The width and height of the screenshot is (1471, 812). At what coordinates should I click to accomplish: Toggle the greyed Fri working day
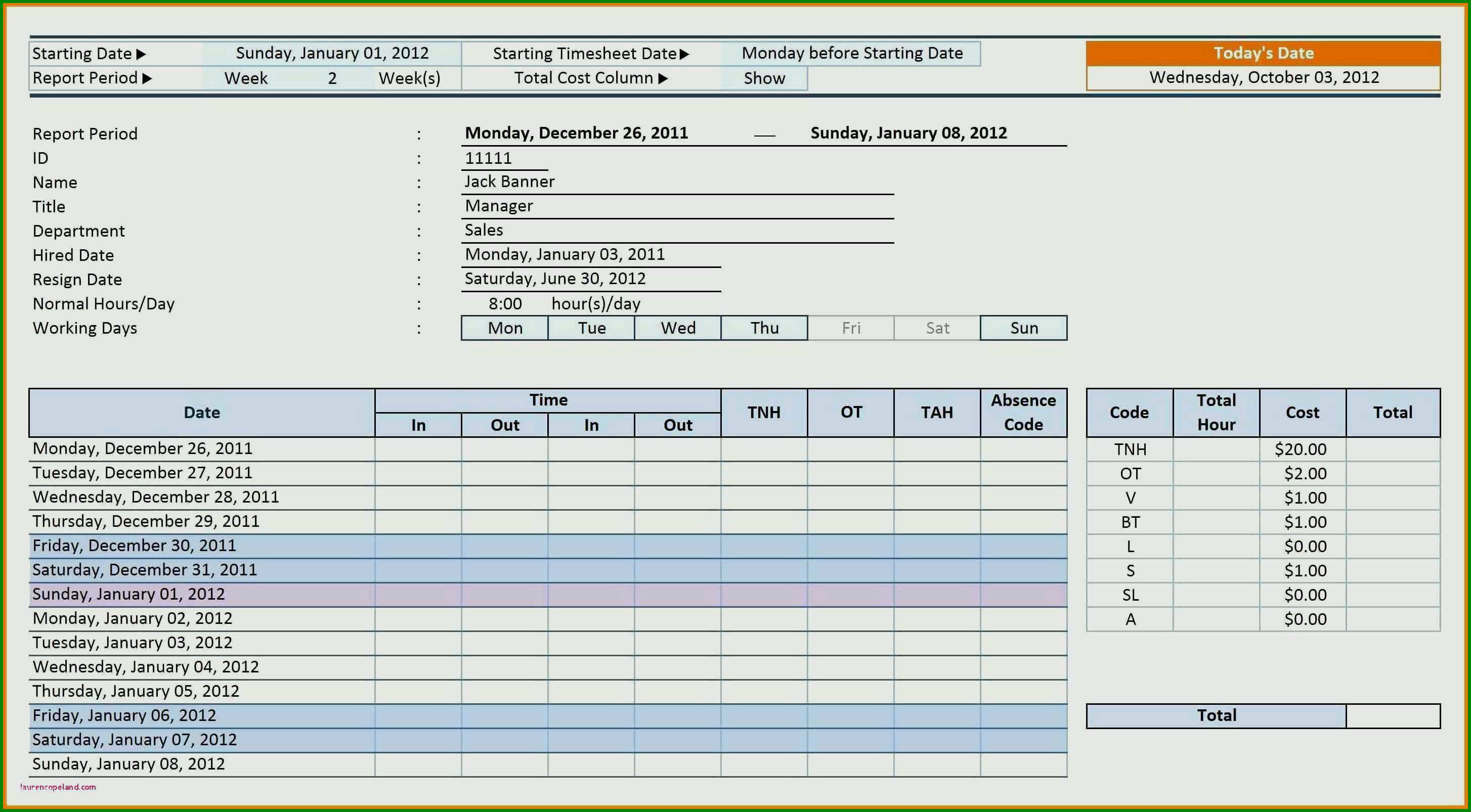tap(851, 328)
